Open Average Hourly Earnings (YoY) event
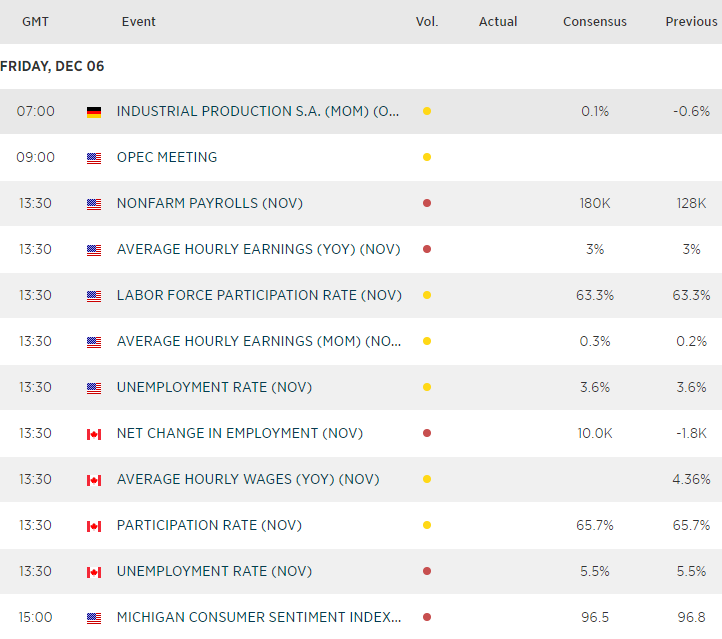722x639 pixels. tap(258, 250)
